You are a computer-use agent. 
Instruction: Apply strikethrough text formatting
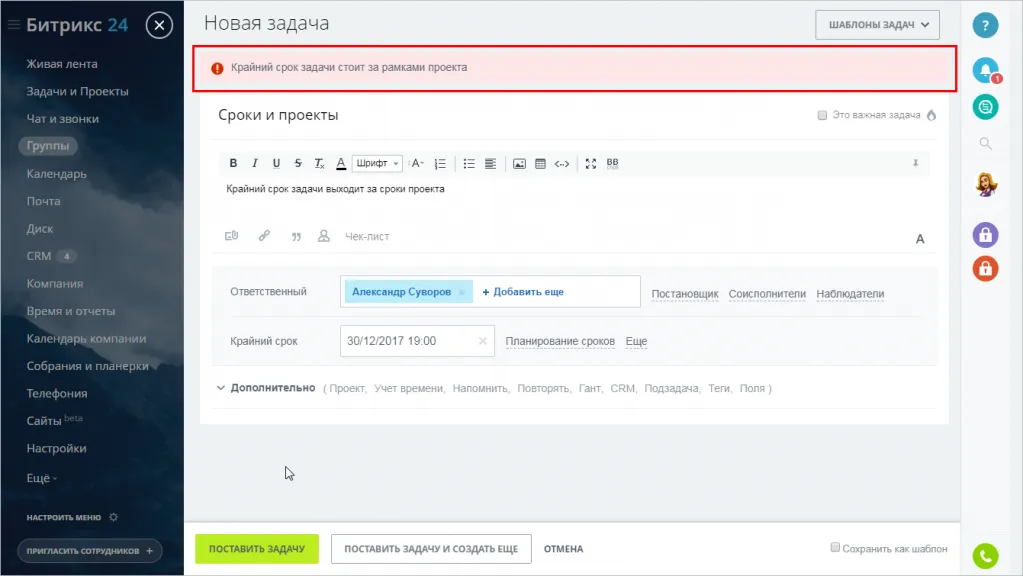coord(298,163)
